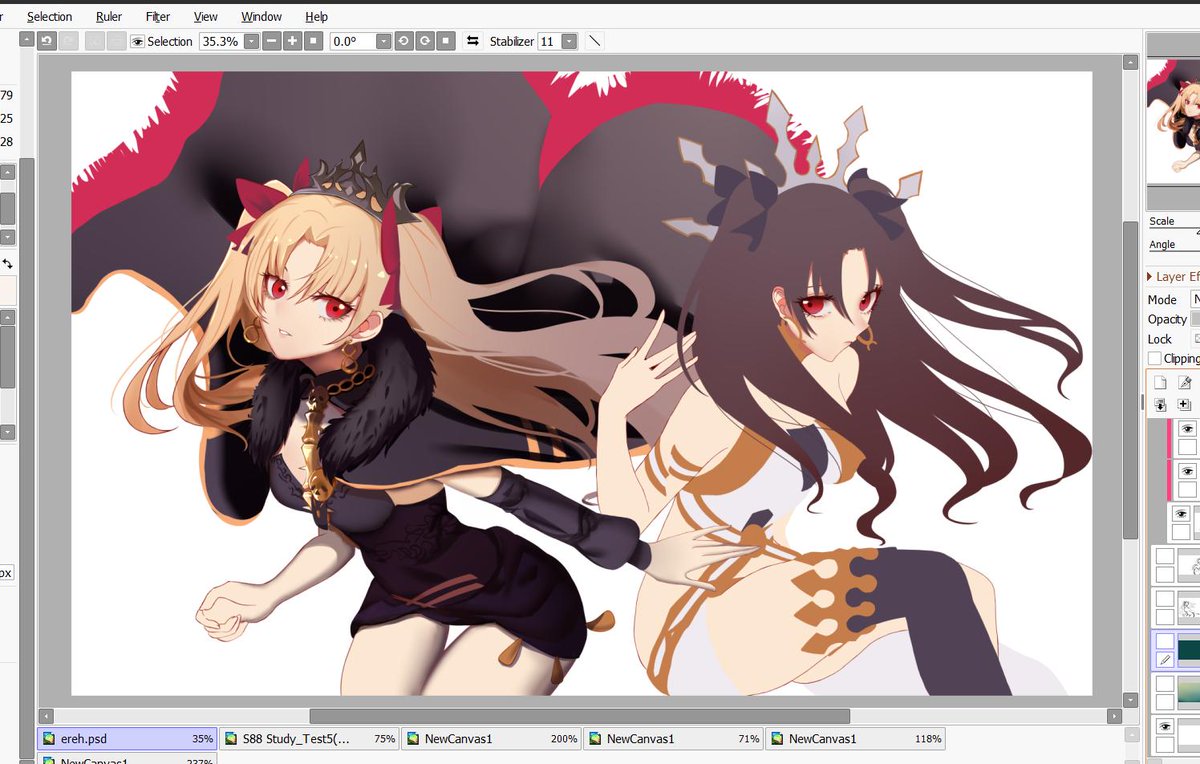Open the Selection menu
The image size is (1200, 764).
(50, 16)
